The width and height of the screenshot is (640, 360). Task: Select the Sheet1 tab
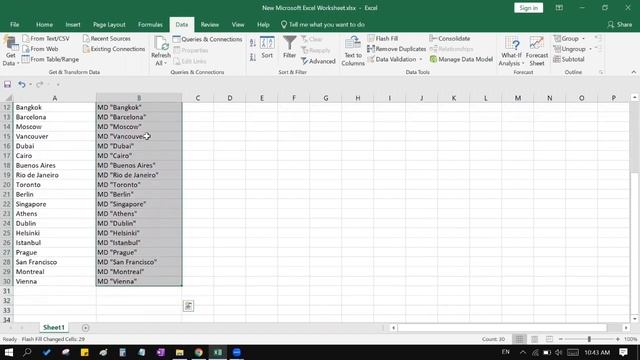coord(54,327)
